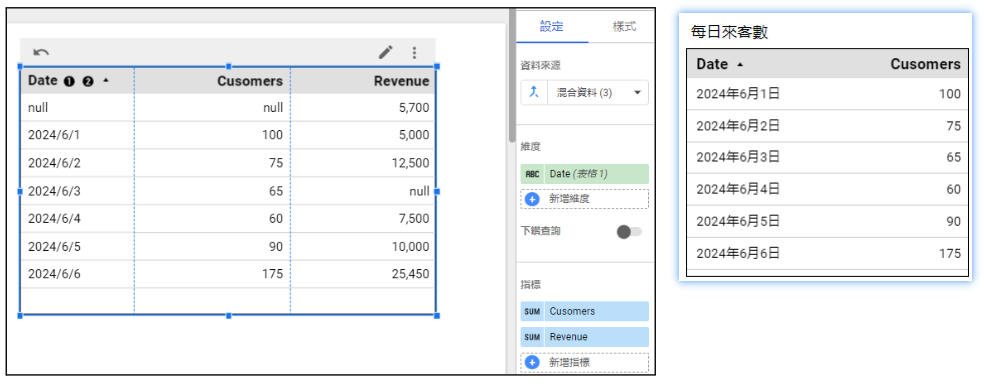Click the 新增維度 add dimension button
This screenshot has width=984, height=387.
(584, 199)
